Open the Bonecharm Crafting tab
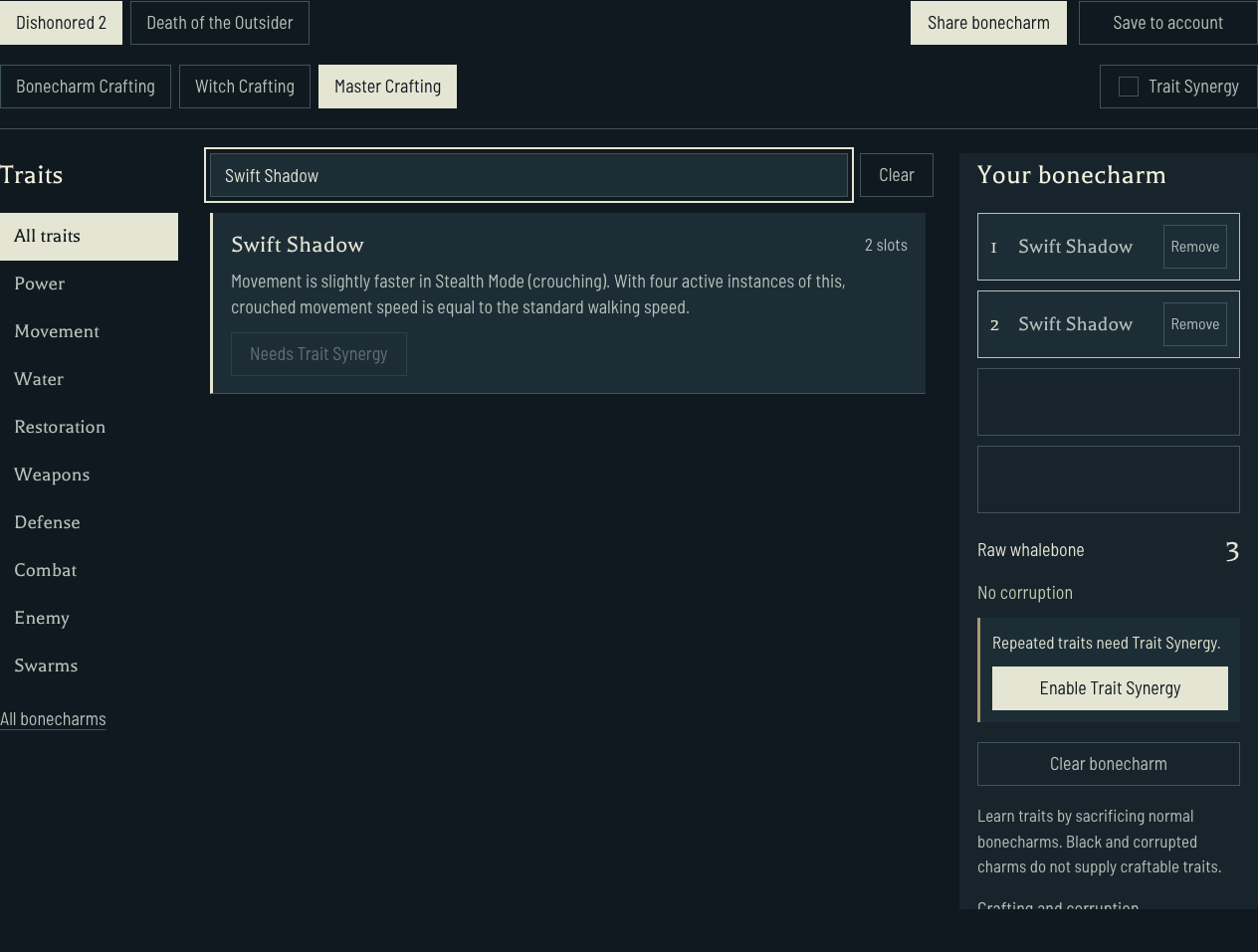 (x=86, y=87)
